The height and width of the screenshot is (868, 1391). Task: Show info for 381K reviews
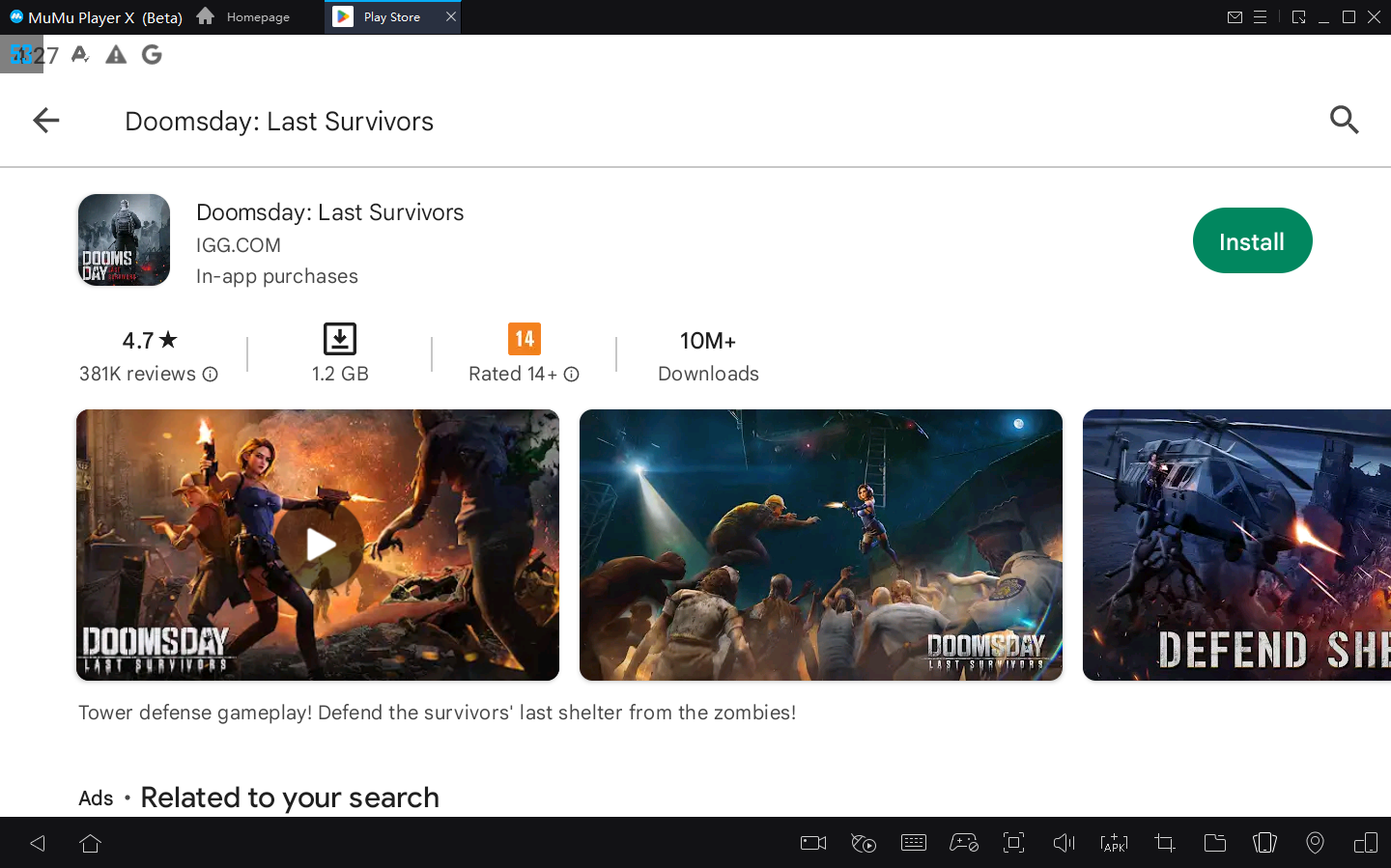click(x=210, y=375)
